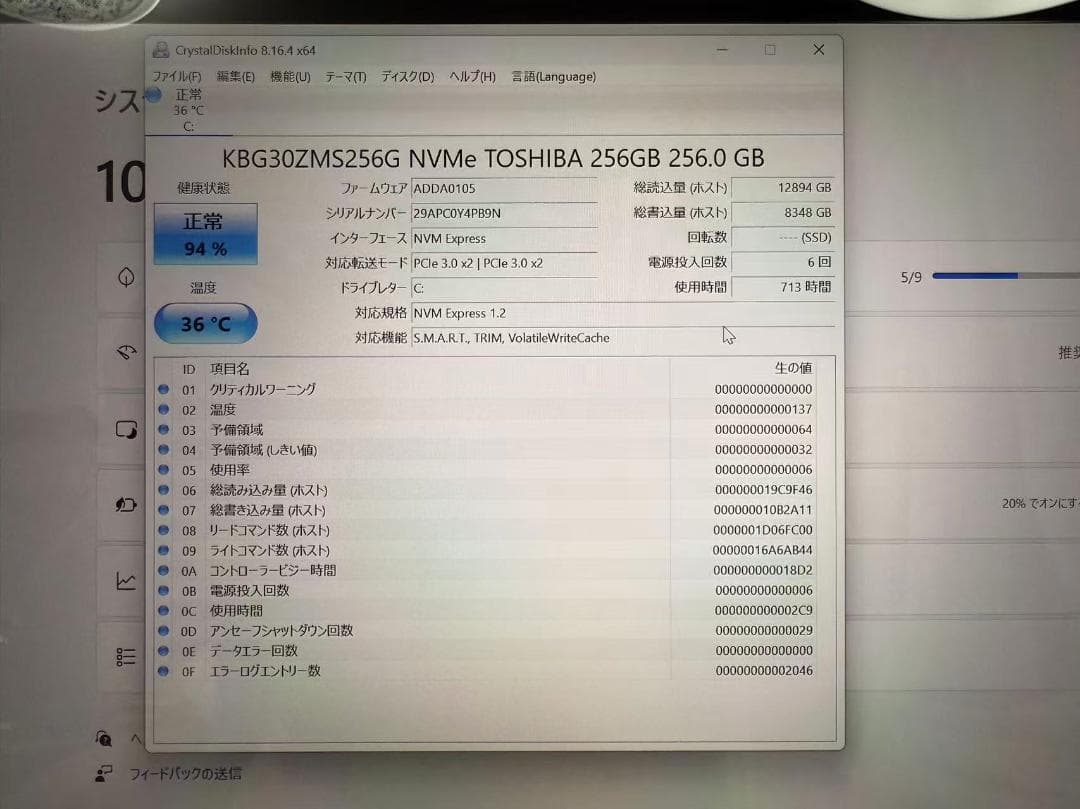Click the status indicator next to 電源投入回数
1080x809 pixels.
(163, 590)
